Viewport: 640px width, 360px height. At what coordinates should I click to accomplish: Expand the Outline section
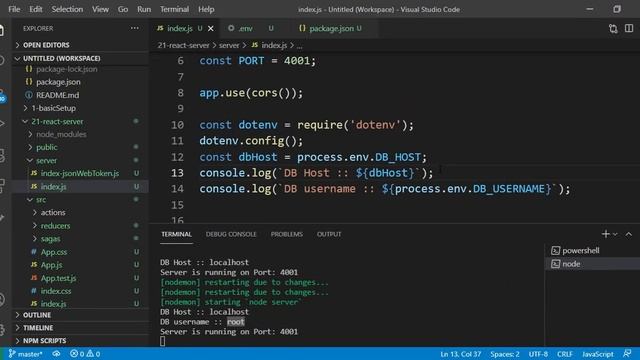tap(80, 315)
